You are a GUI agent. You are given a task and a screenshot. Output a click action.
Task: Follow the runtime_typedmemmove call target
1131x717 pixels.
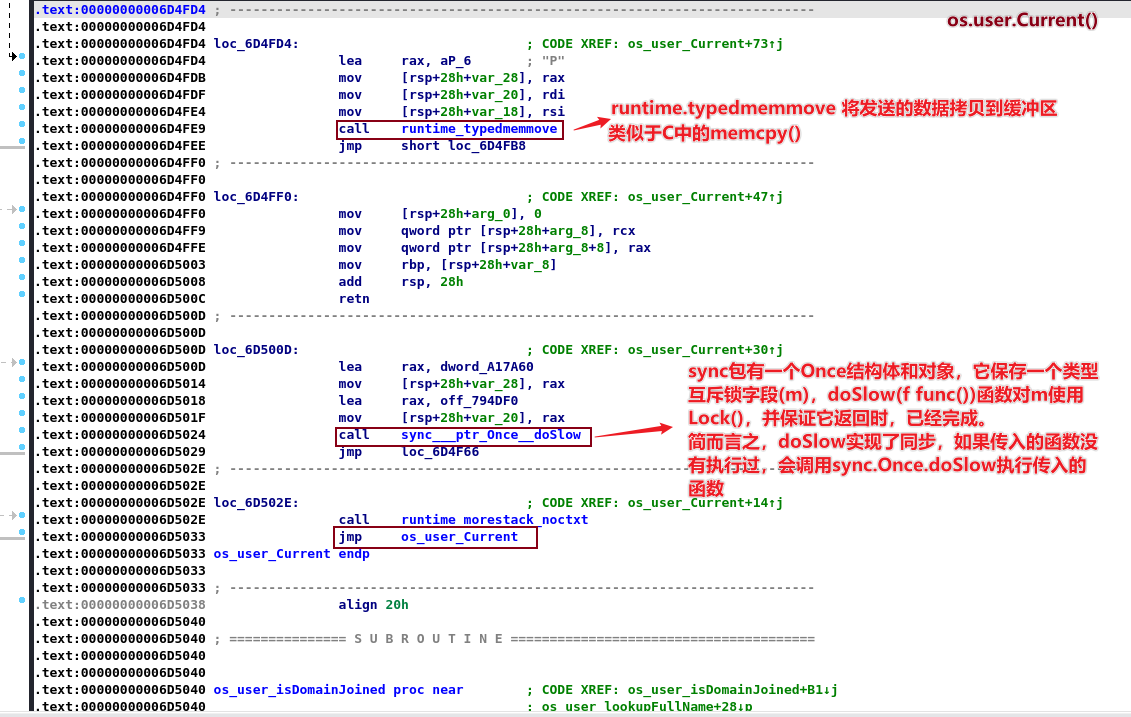pos(479,129)
